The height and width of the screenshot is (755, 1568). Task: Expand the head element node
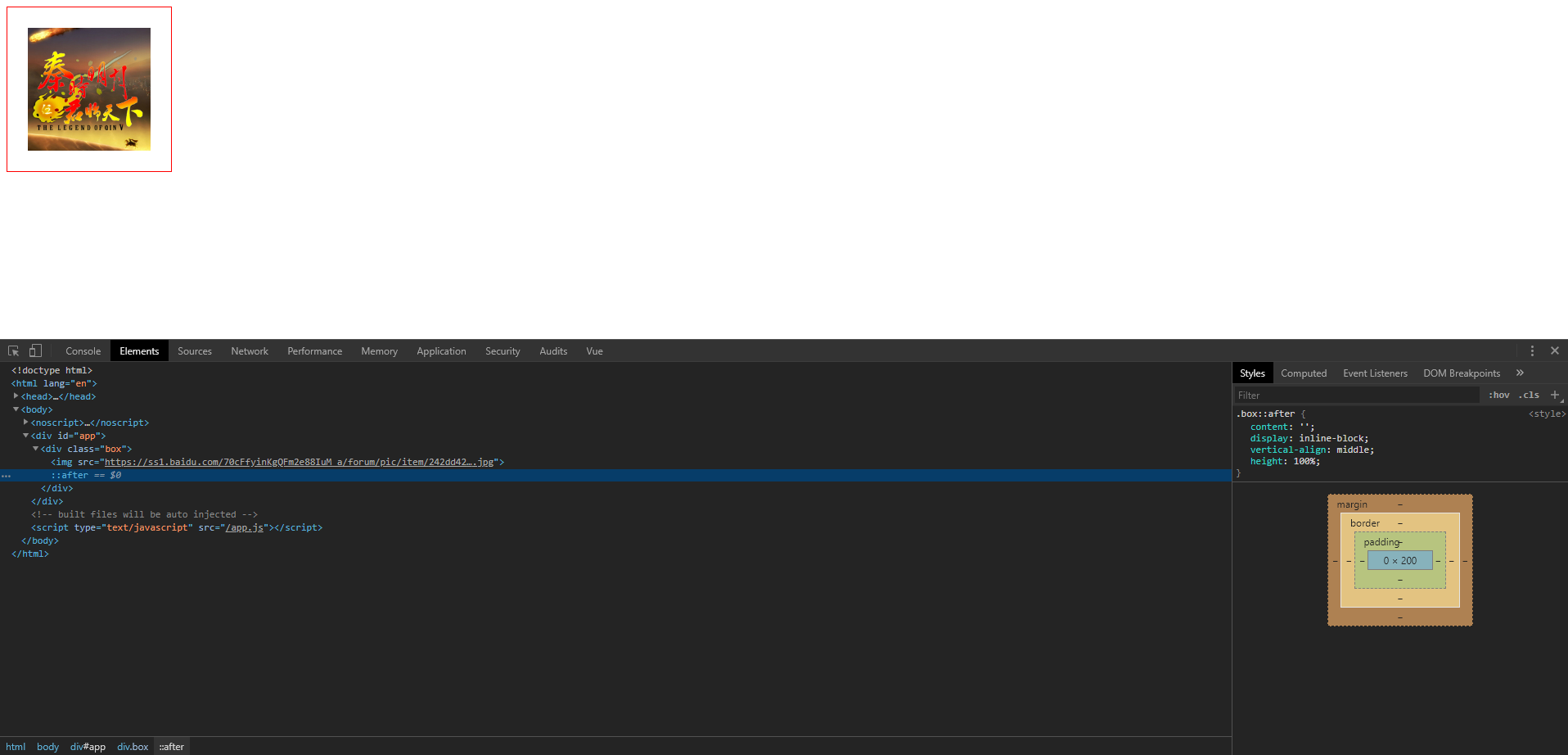(x=16, y=396)
